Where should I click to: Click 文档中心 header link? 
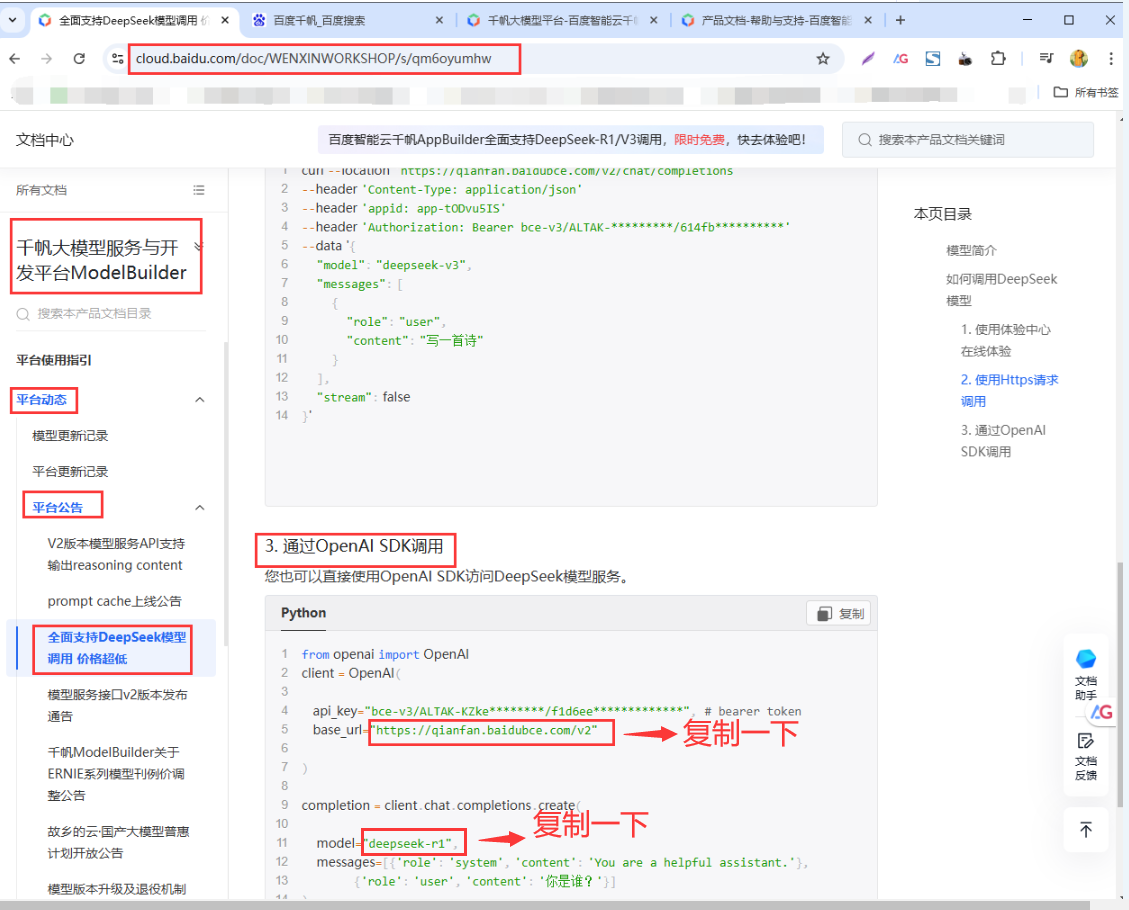[x=45, y=140]
